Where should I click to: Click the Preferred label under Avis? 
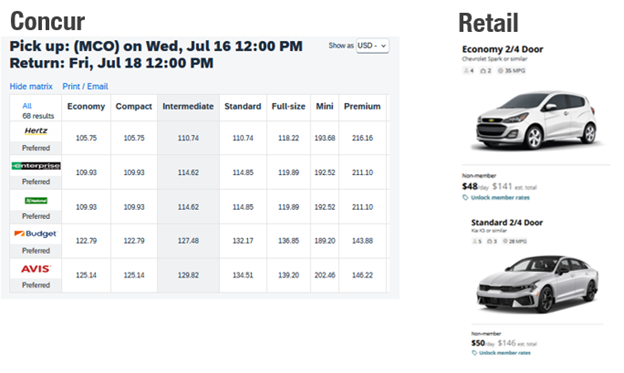point(36,285)
